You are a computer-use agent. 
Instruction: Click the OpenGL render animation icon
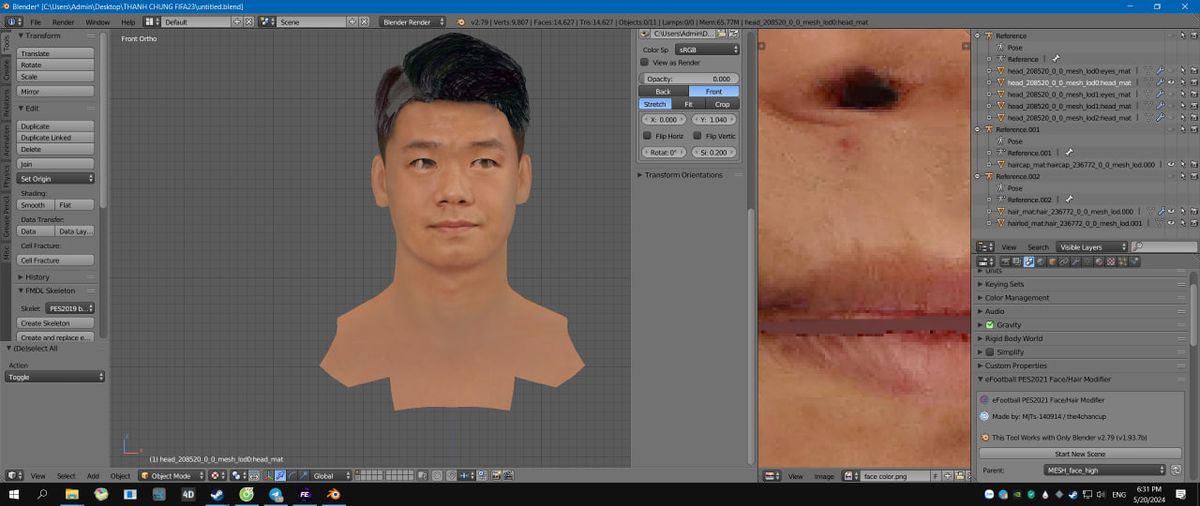click(508, 476)
